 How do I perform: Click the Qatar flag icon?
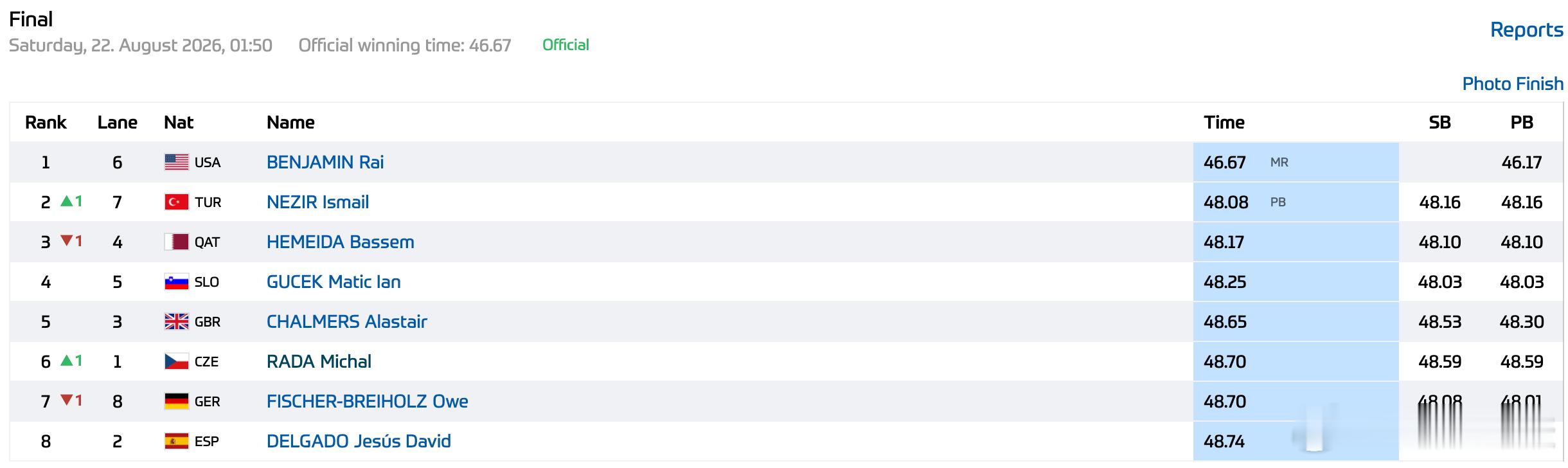point(176,242)
